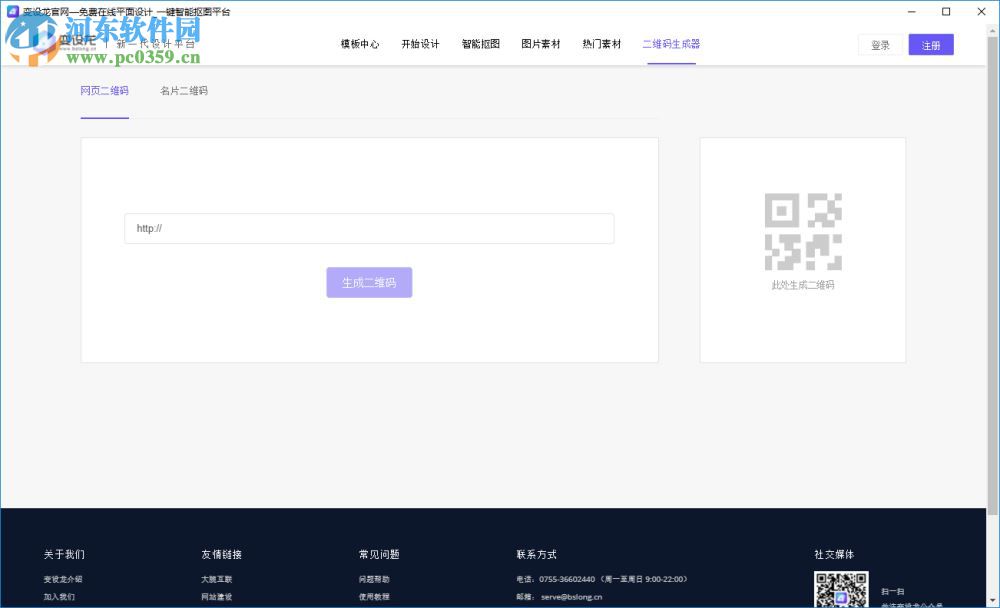Click the gray QR code placeholder graphic
The image size is (1000, 608).
(803, 230)
